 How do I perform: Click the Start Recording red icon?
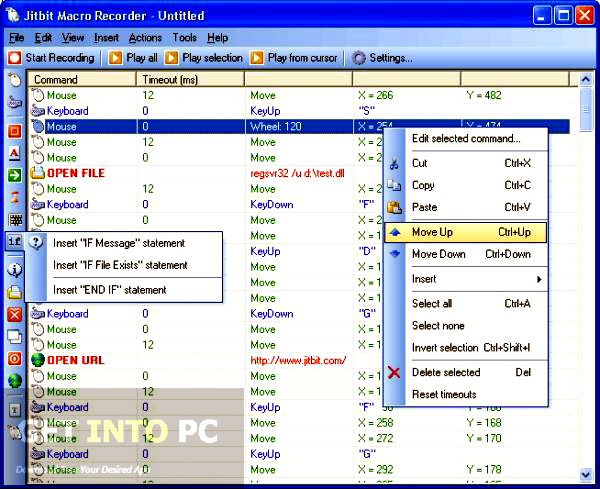click(15, 58)
